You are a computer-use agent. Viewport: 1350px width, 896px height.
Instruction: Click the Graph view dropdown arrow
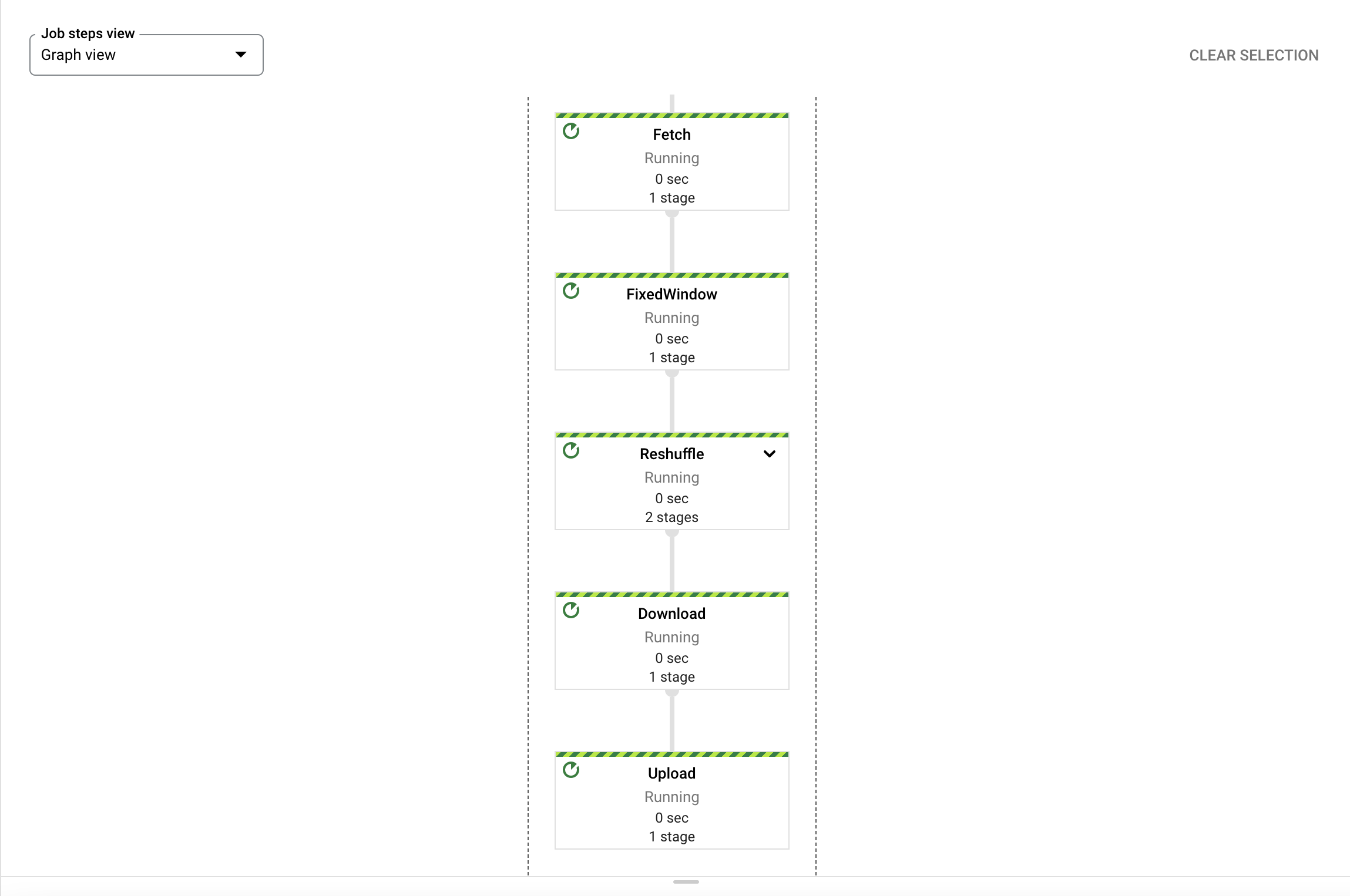coord(241,54)
